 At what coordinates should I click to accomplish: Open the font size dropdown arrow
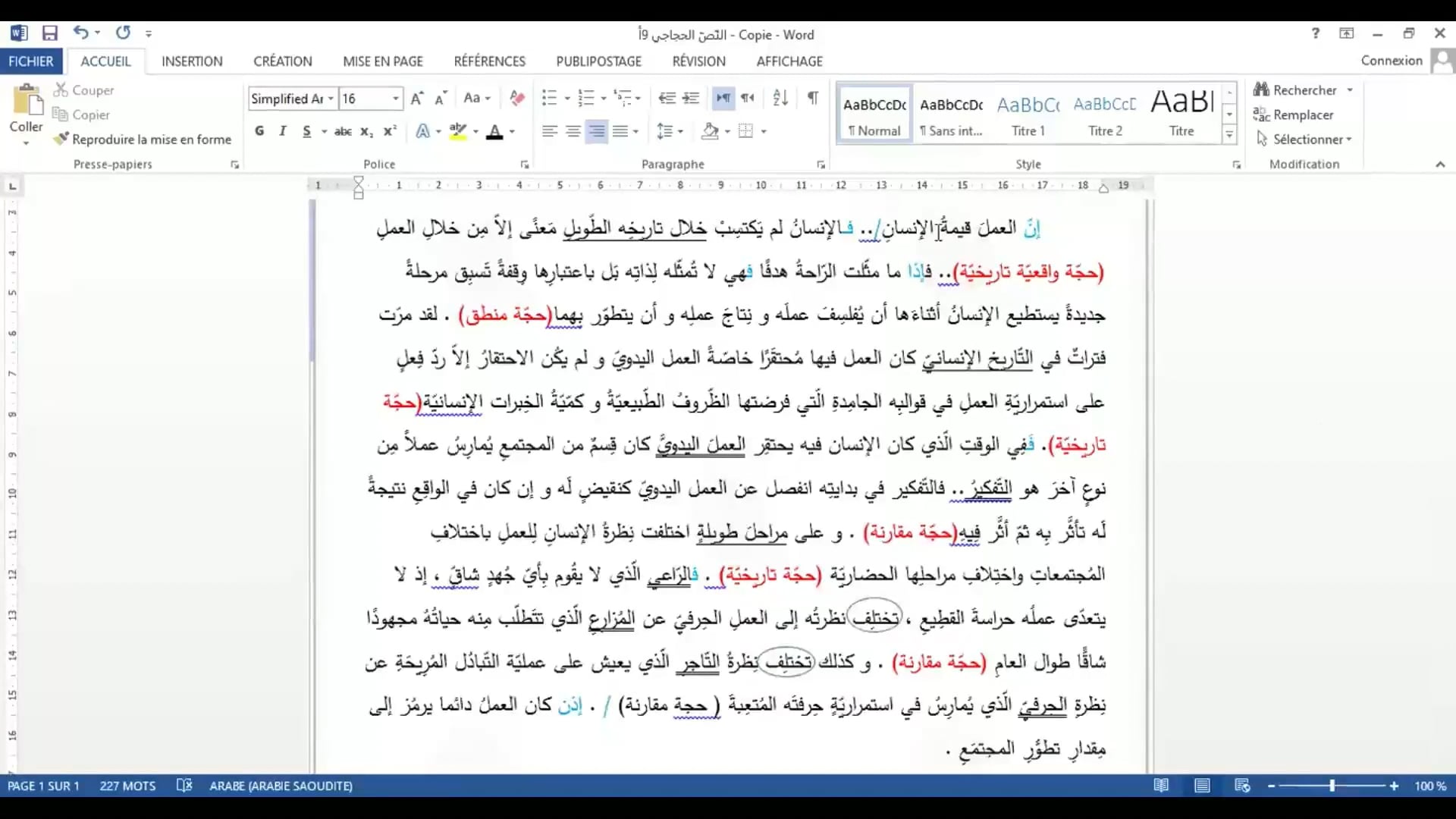pos(395,99)
